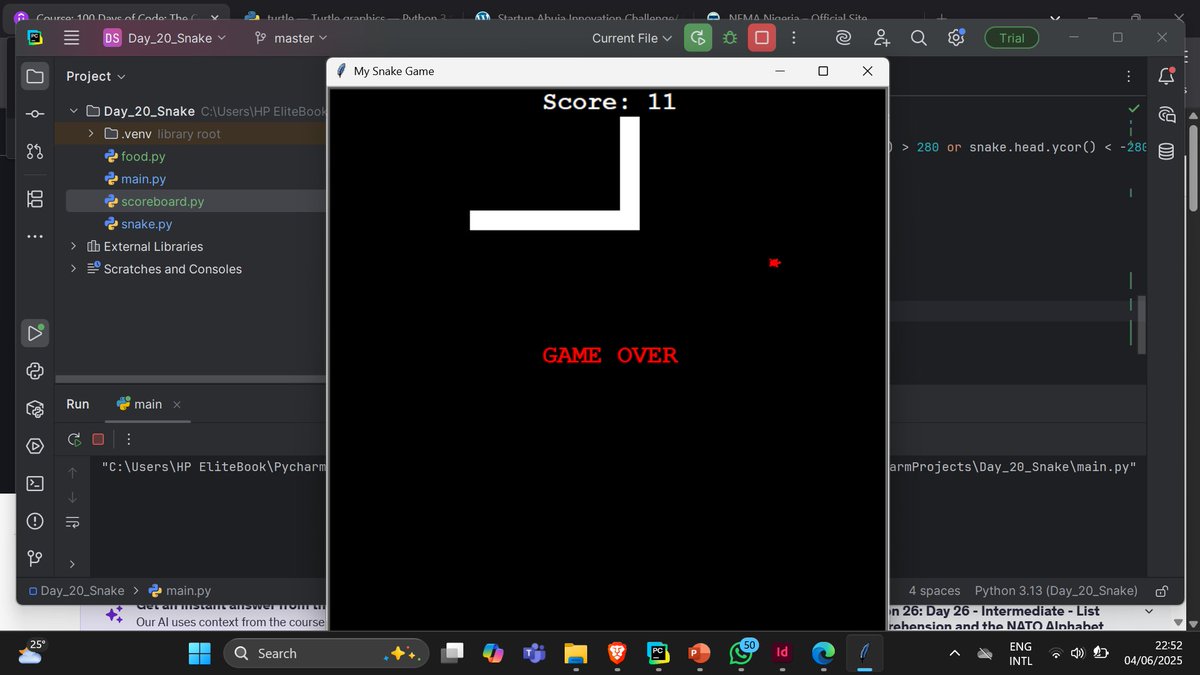Click the Debug main bug icon
The height and width of the screenshot is (675, 1200).
click(x=730, y=37)
